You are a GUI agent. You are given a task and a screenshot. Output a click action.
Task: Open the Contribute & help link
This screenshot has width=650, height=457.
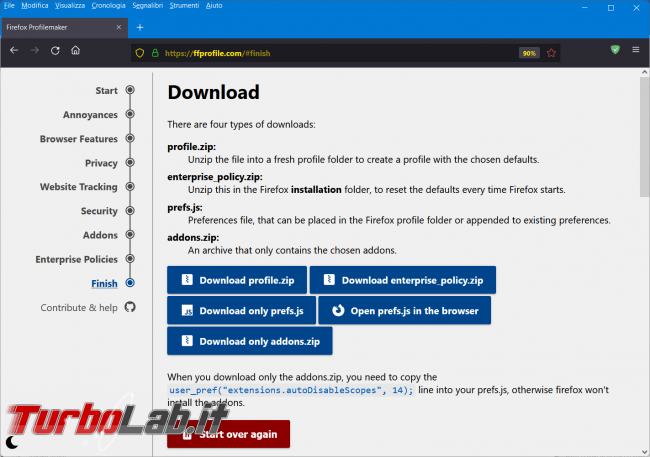coord(79,308)
